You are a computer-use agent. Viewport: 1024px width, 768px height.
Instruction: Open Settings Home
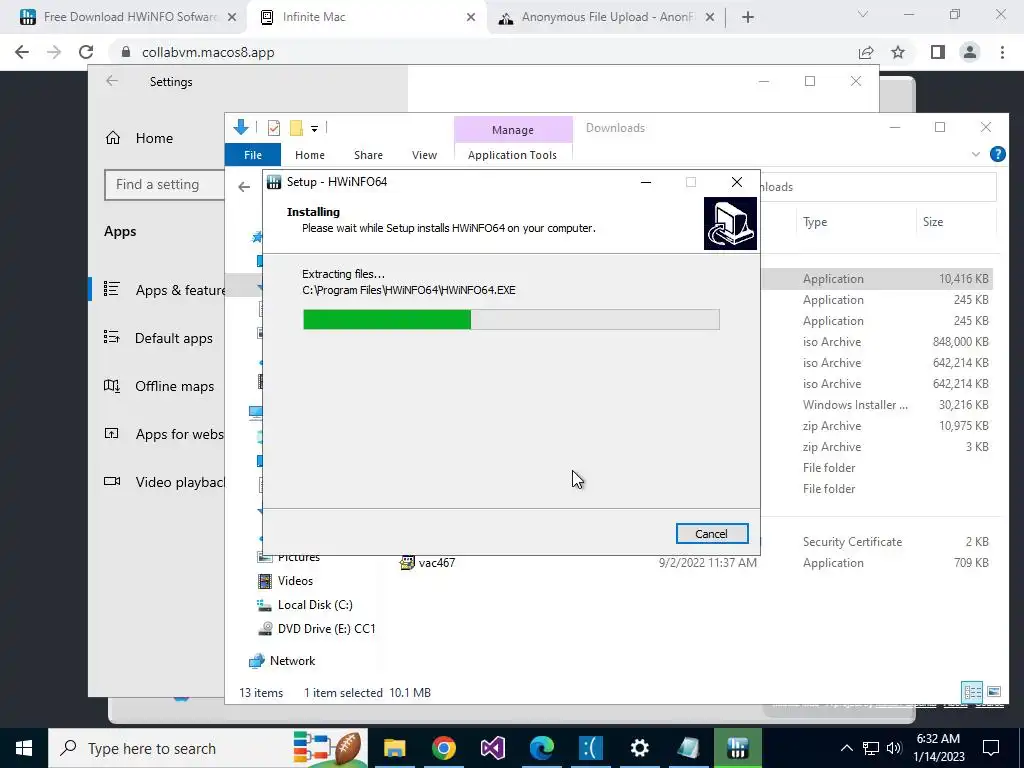coord(154,138)
